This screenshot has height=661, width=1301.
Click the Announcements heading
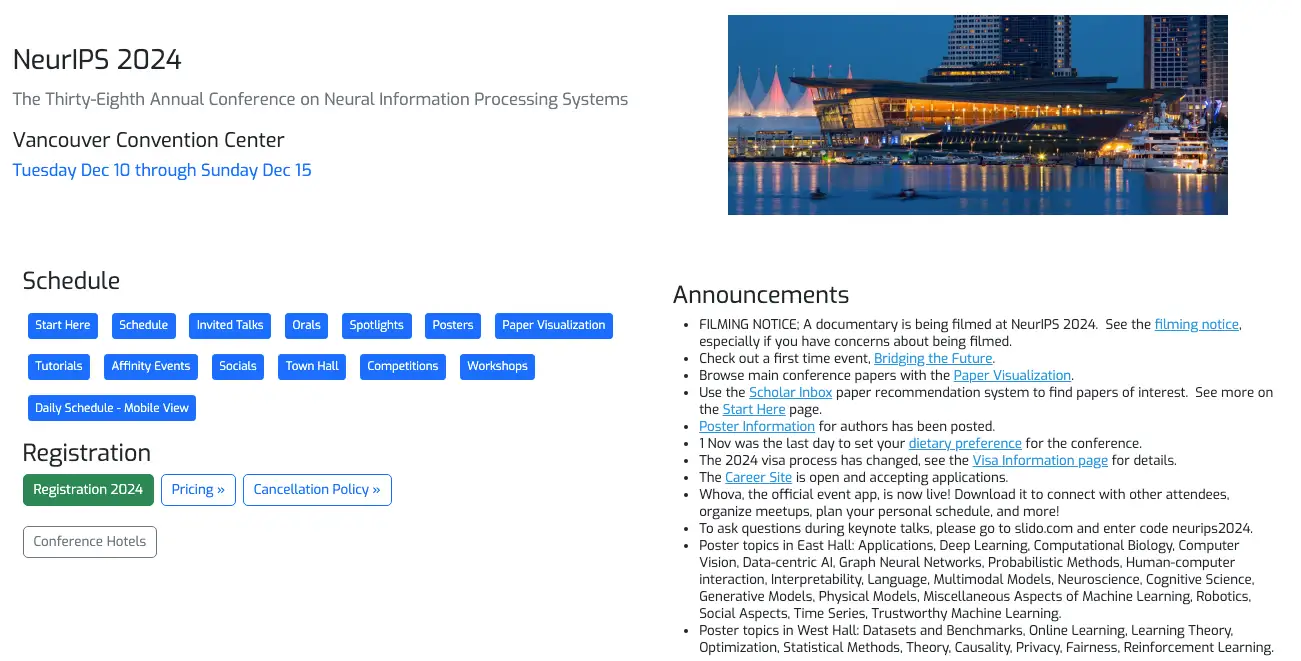point(761,295)
